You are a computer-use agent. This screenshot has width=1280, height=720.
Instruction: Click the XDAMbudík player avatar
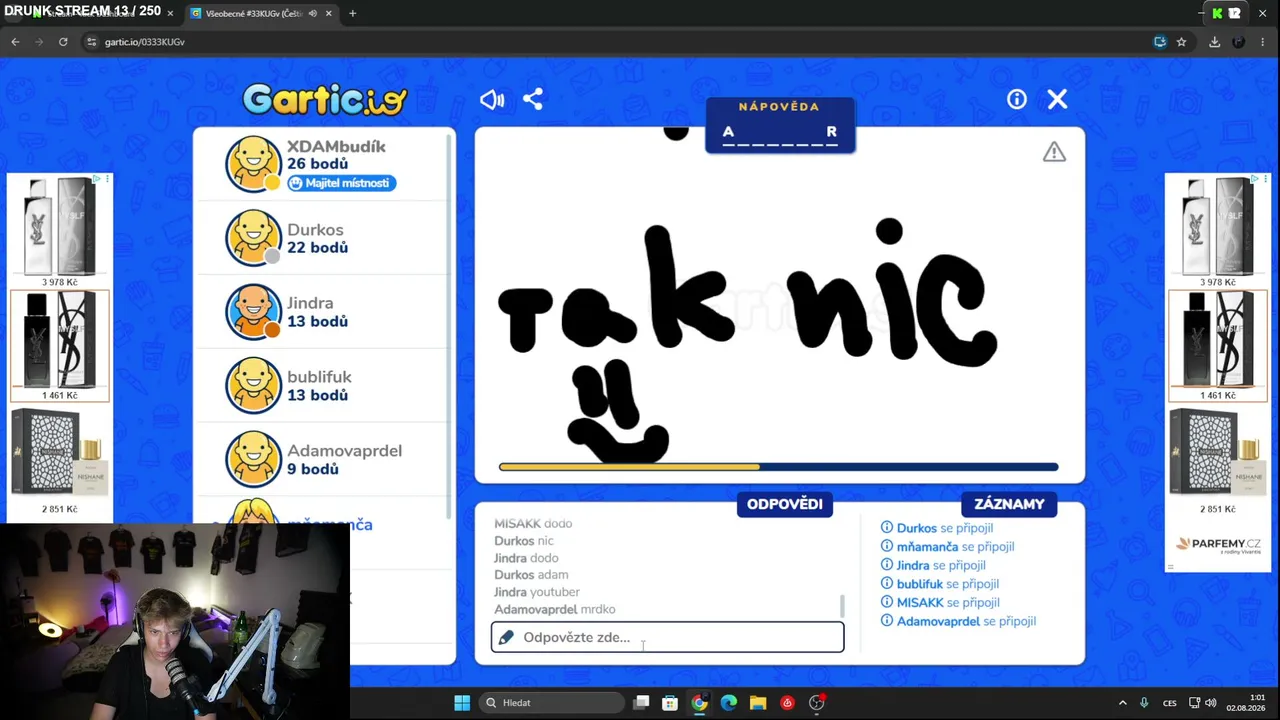pyautogui.click(x=253, y=163)
